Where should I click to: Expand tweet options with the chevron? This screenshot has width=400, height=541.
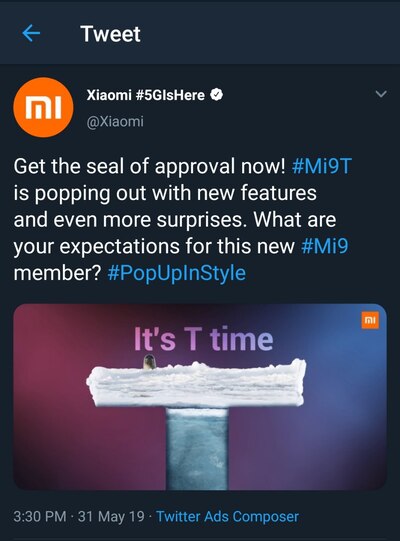[381, 94]
